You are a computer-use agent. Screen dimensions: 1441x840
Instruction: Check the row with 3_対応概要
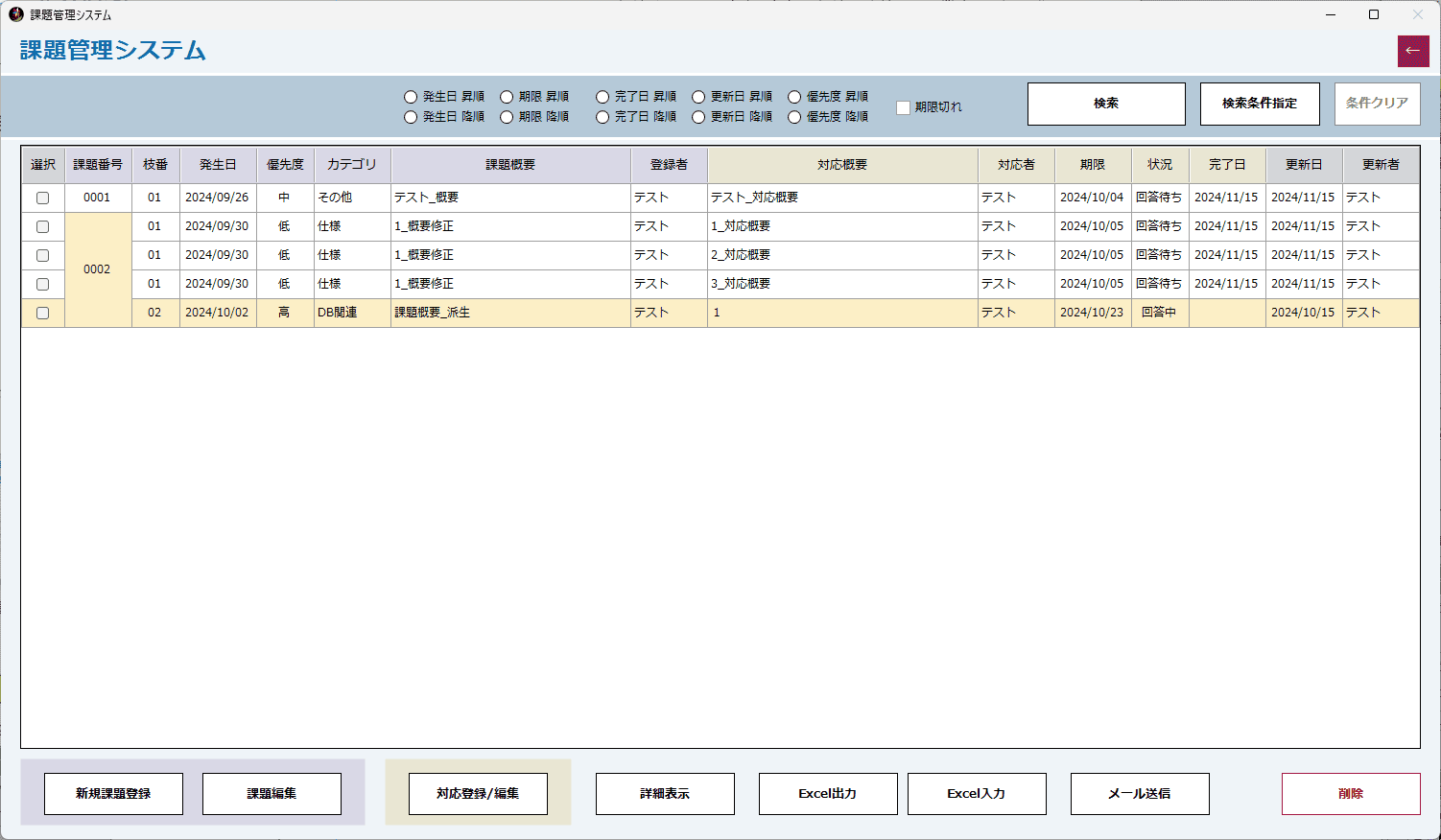[42, 285]
